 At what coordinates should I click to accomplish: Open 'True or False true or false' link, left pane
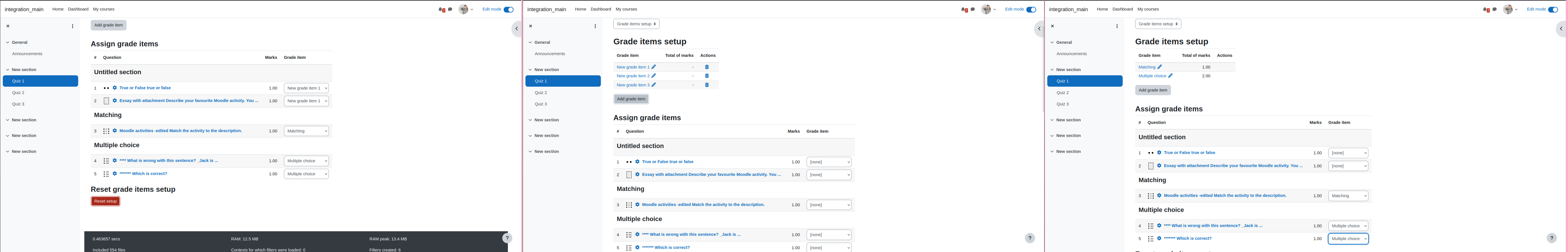(145, 88)
